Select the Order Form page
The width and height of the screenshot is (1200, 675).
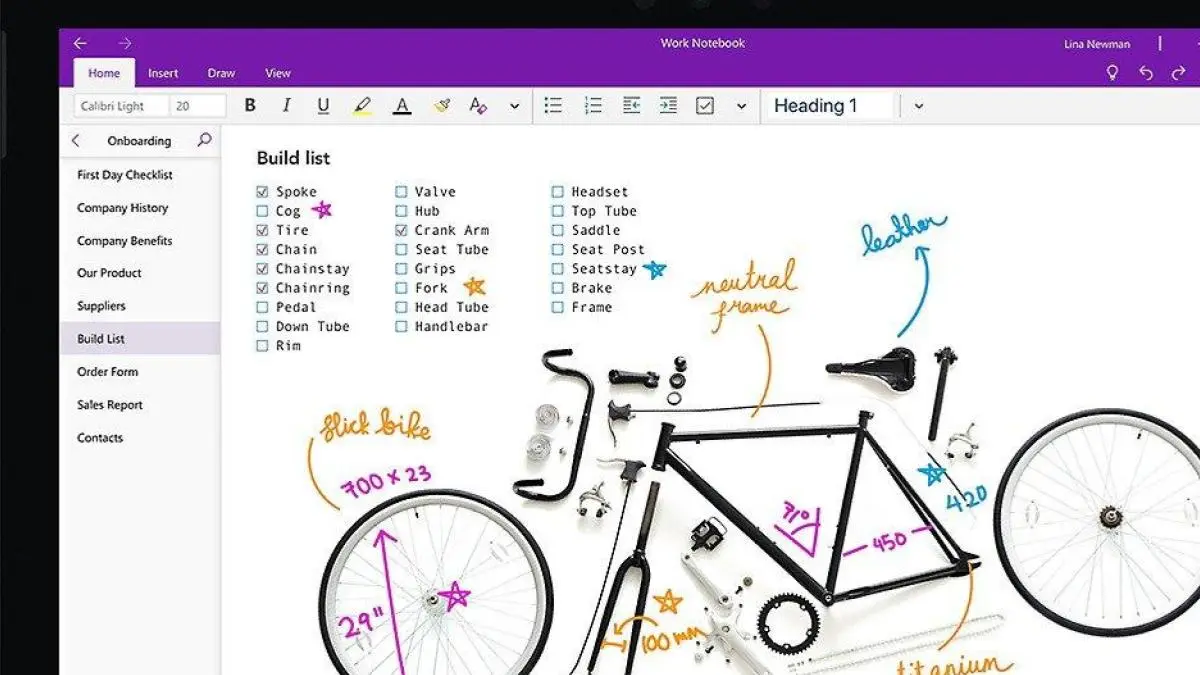point(107,371)
